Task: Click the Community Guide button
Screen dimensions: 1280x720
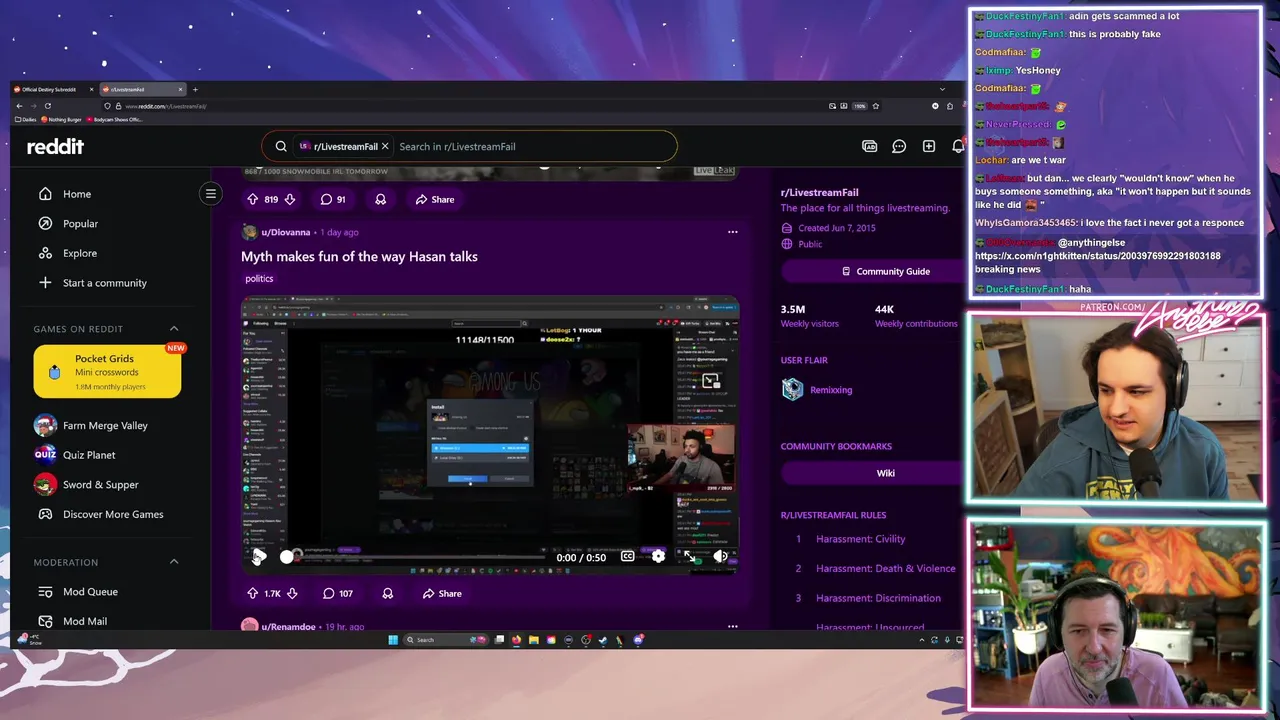Action: tap(885, 271)
